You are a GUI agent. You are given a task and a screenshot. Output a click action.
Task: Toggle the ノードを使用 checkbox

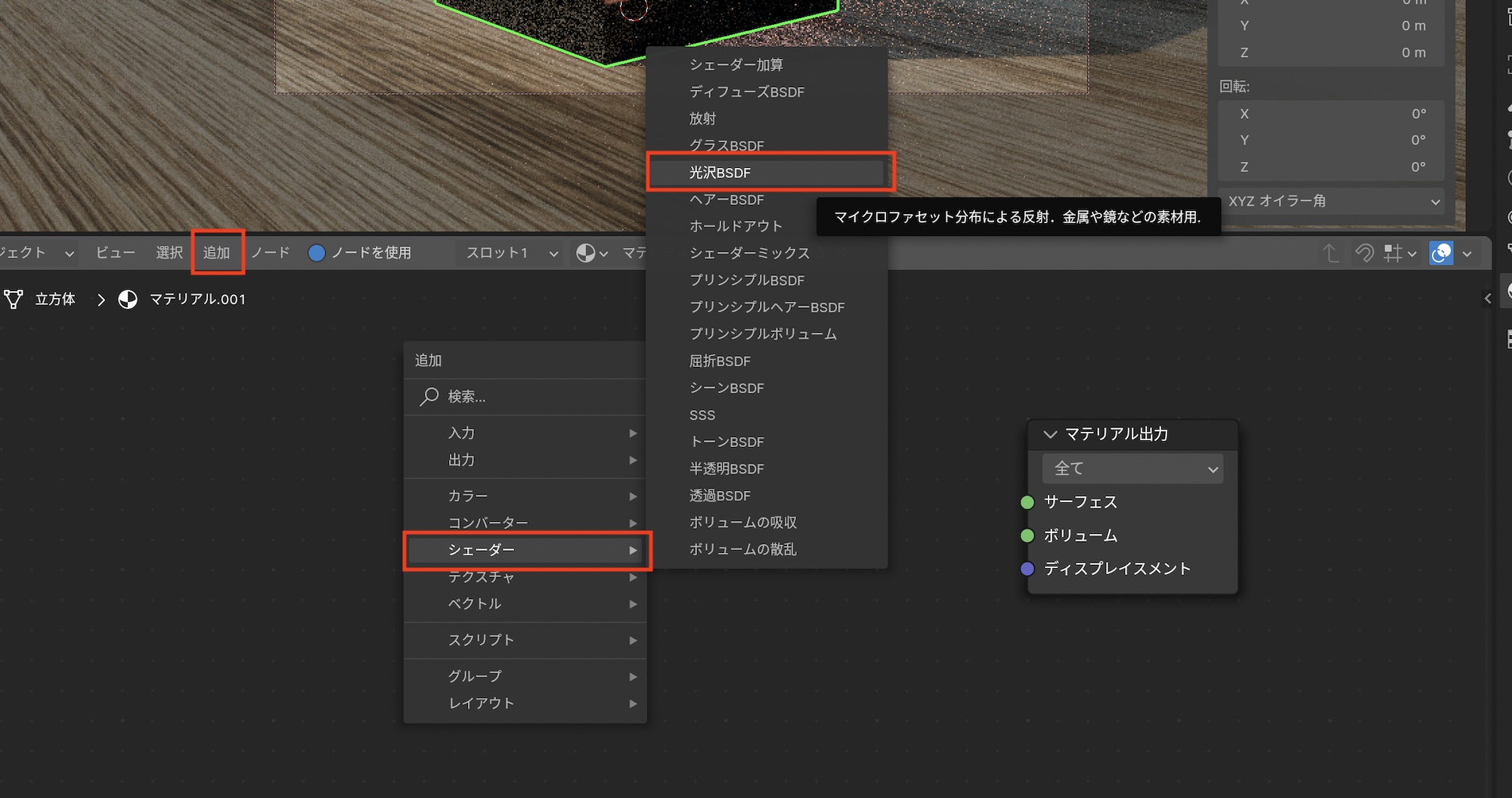tap(317, 253)
